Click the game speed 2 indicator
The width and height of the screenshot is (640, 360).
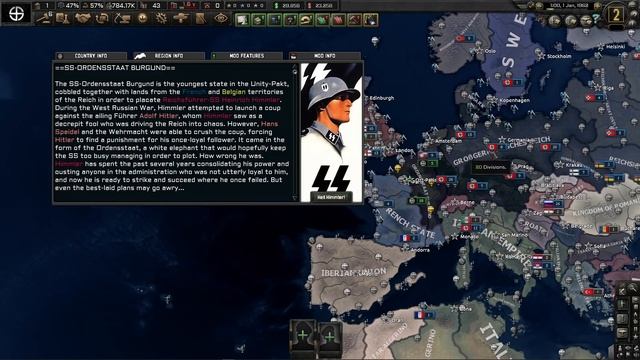tap(616, 15)
